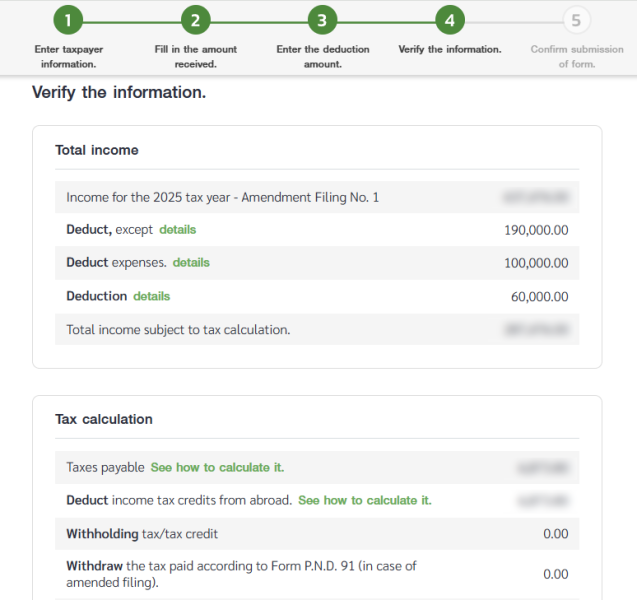The height and width of the screenshot is (600, 637).
Task: Open 'Enter taxpayer information' step label
Action: click(68, 56)
